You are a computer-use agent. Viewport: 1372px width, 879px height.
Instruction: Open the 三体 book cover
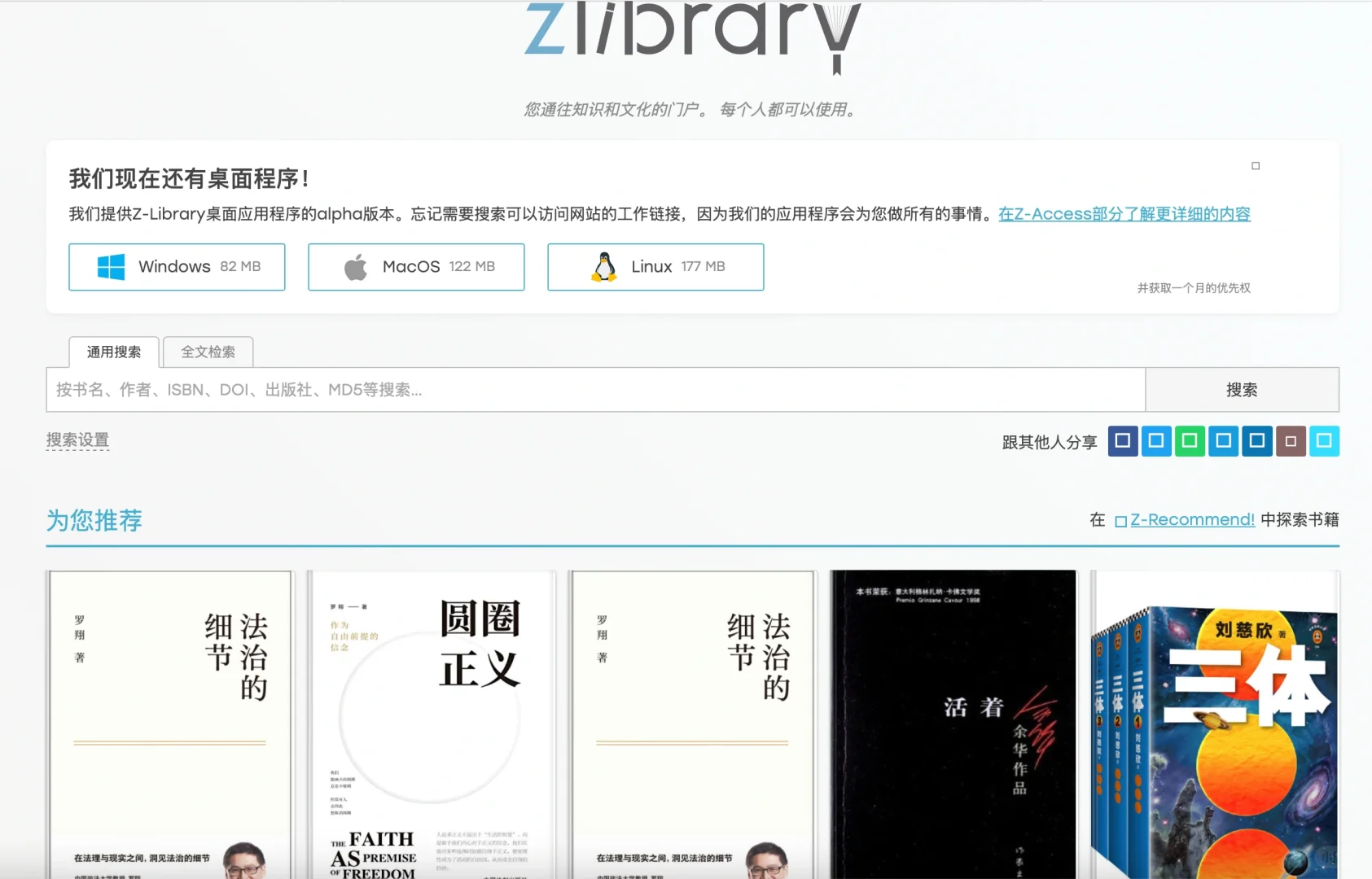click(1215, 724)
